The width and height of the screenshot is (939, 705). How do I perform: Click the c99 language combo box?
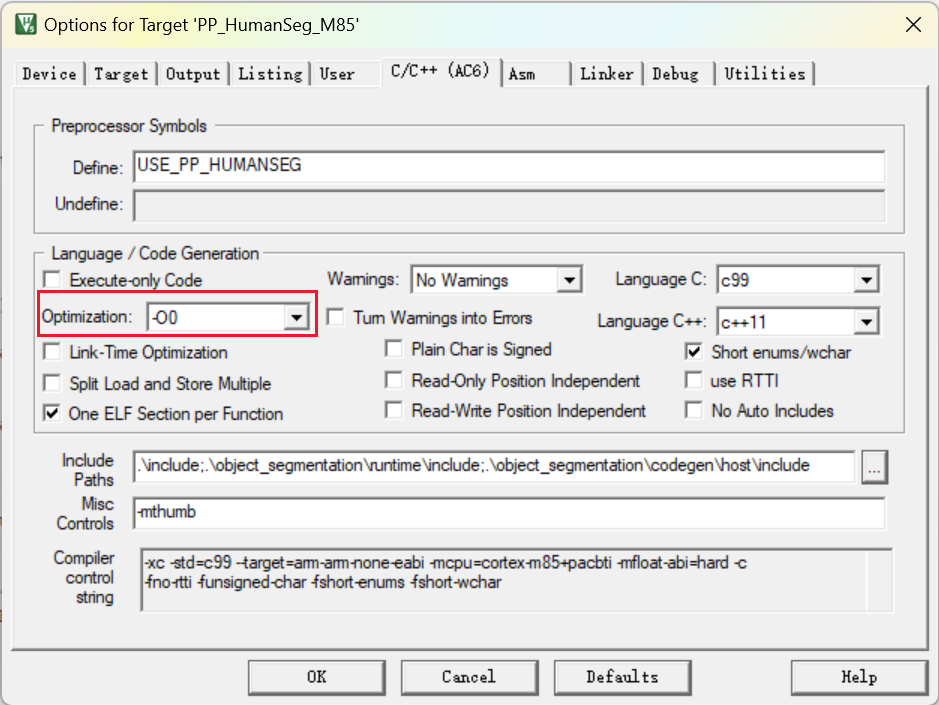pyautogui.click(x=798, y=280)
